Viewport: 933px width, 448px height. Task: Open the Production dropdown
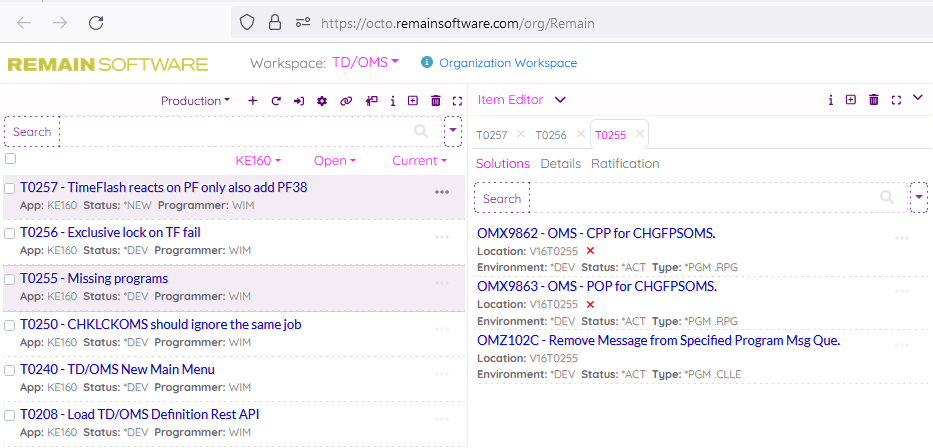coord(195,101)
